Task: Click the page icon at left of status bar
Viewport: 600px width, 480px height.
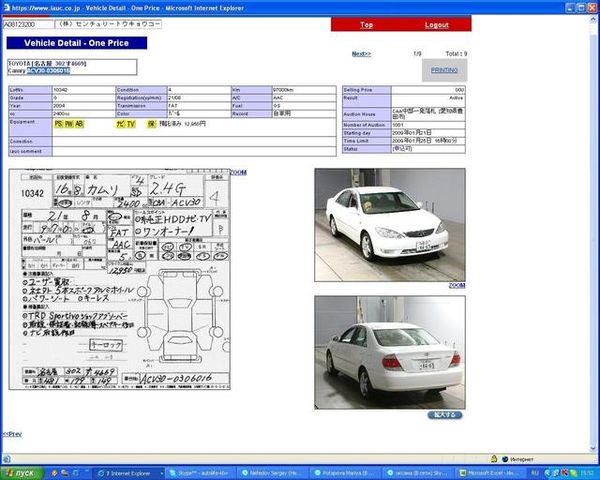Action: point(7,459)
